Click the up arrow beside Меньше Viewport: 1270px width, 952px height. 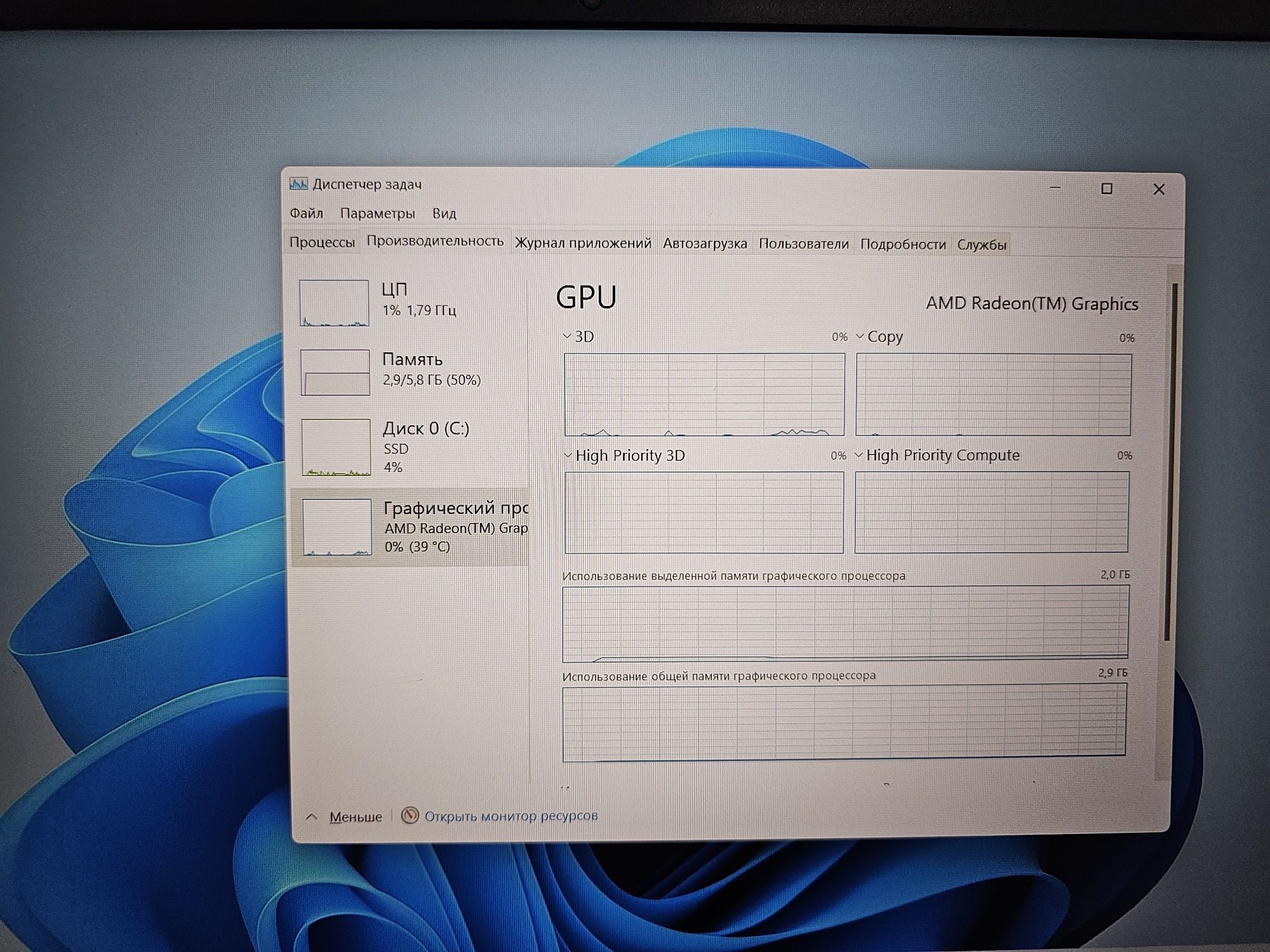(311, 817)
